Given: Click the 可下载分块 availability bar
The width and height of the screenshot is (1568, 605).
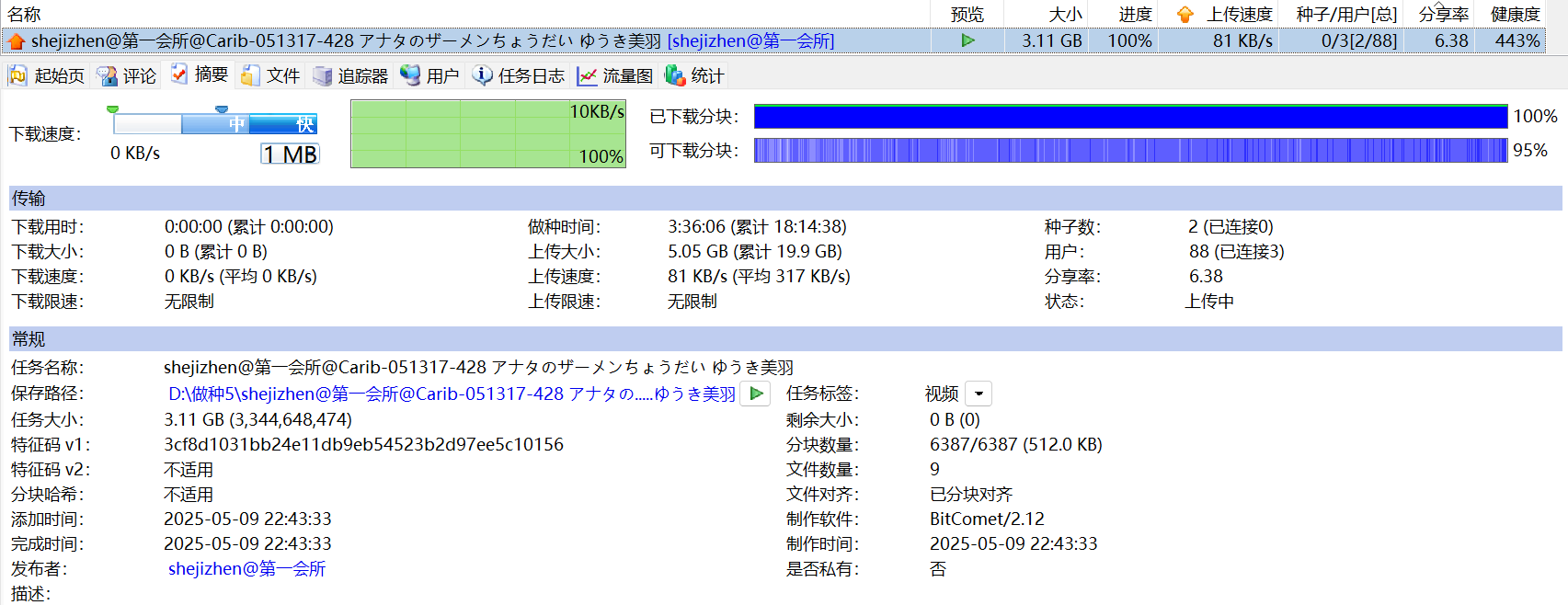Looking at the screenshot, I should [1131, 150].
